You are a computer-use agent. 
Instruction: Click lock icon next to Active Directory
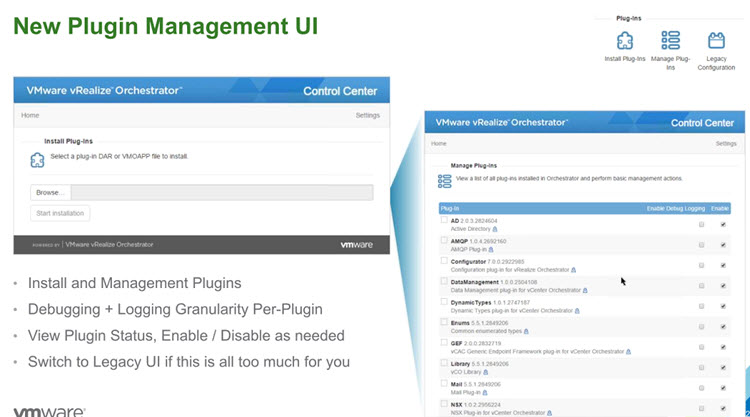click(495, 229)
